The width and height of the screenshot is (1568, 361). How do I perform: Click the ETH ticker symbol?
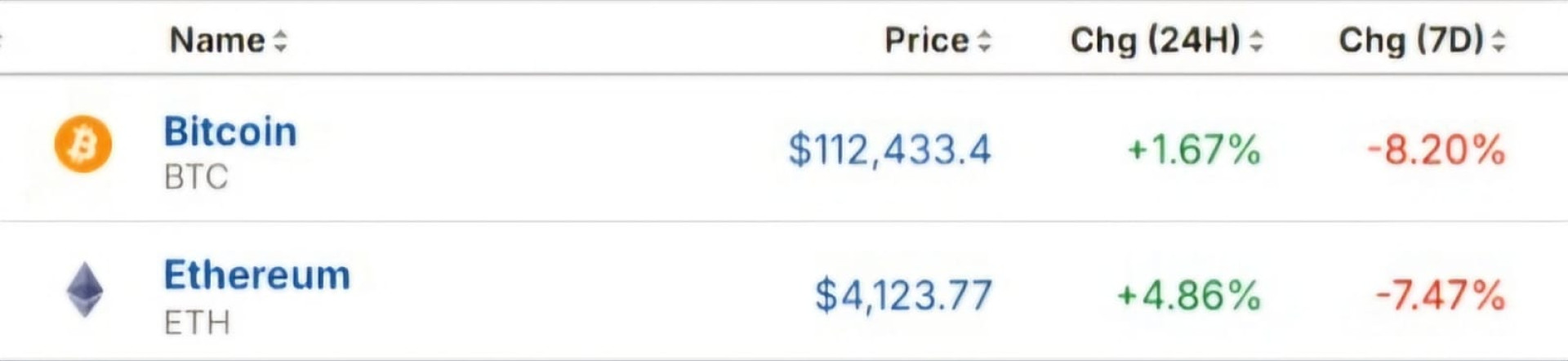click(197, 323)
